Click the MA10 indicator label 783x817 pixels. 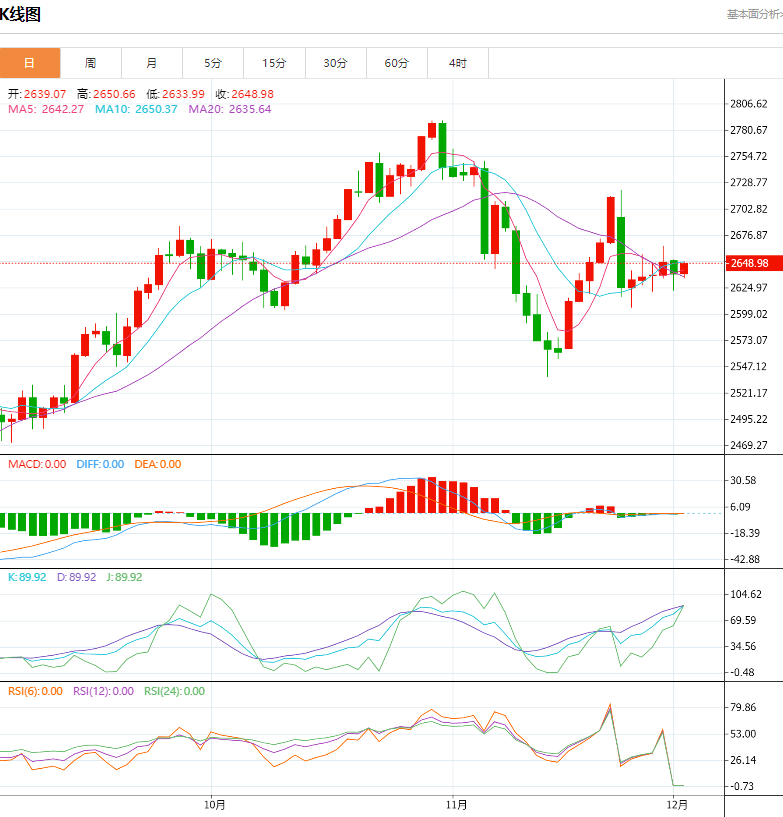coord(136,109)
